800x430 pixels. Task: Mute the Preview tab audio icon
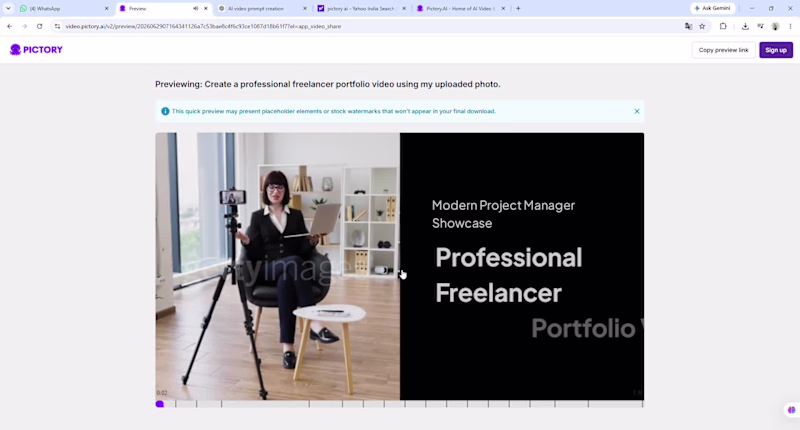click(195, 8)
